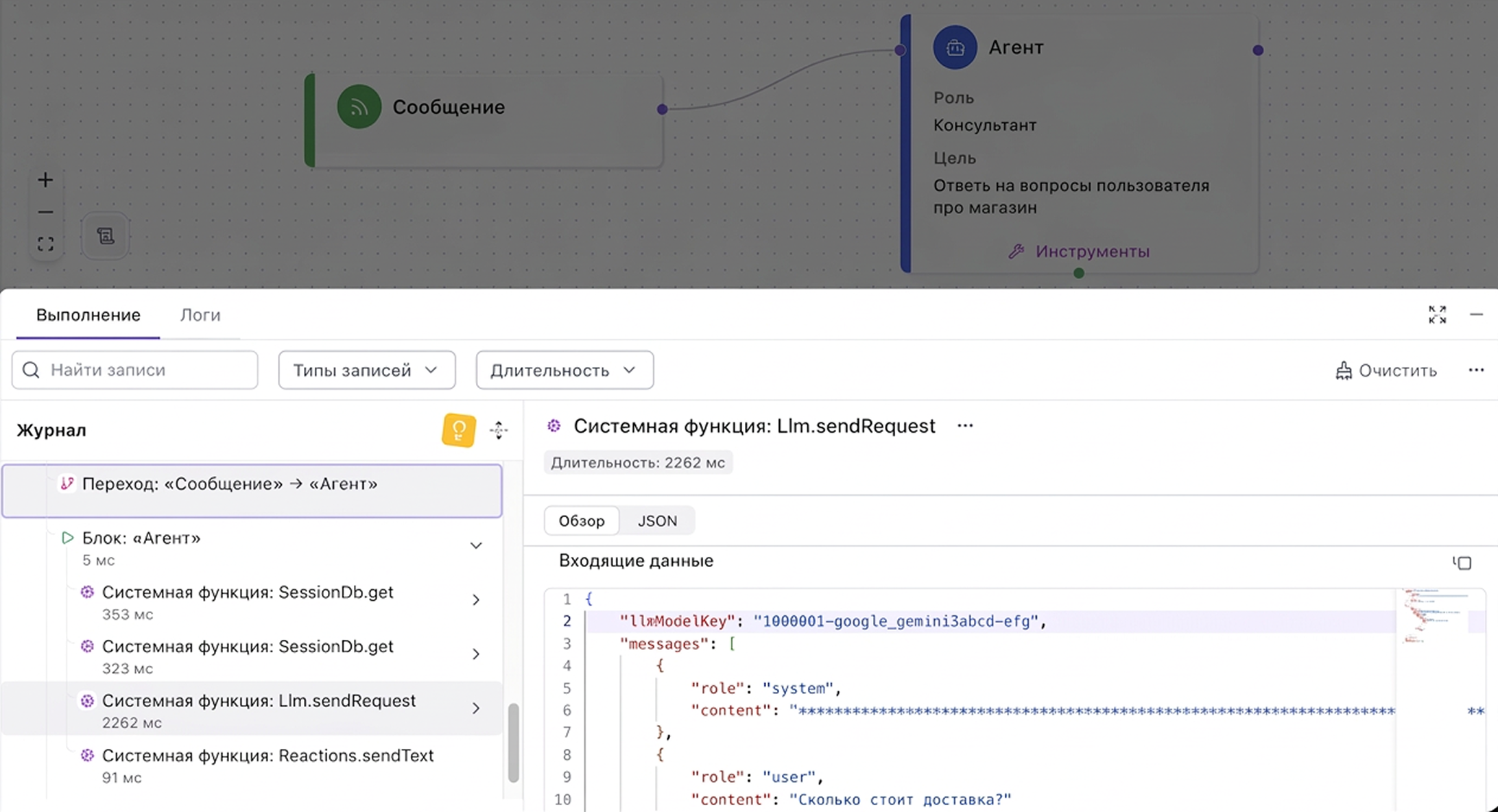The width and height of the screenshot is (1498, 812).
Task: Copy incoming data with the copy icon
Action: pos(1462,563)
